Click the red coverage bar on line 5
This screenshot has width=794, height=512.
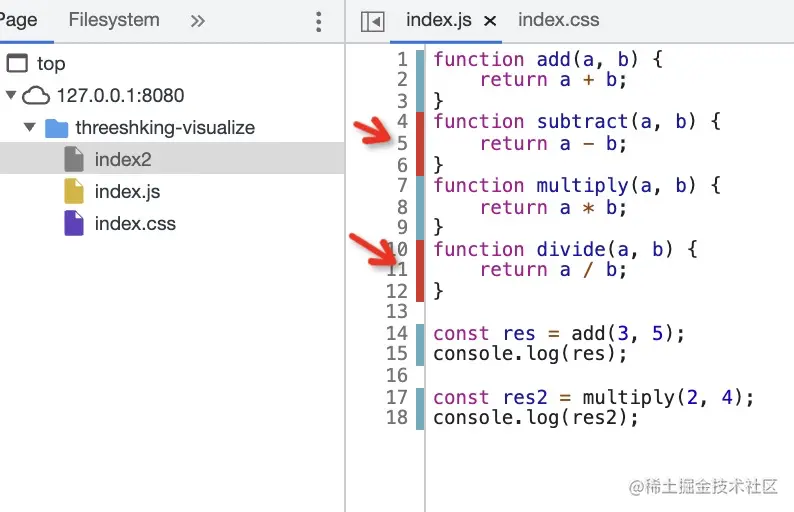click(x=420, y=143)
